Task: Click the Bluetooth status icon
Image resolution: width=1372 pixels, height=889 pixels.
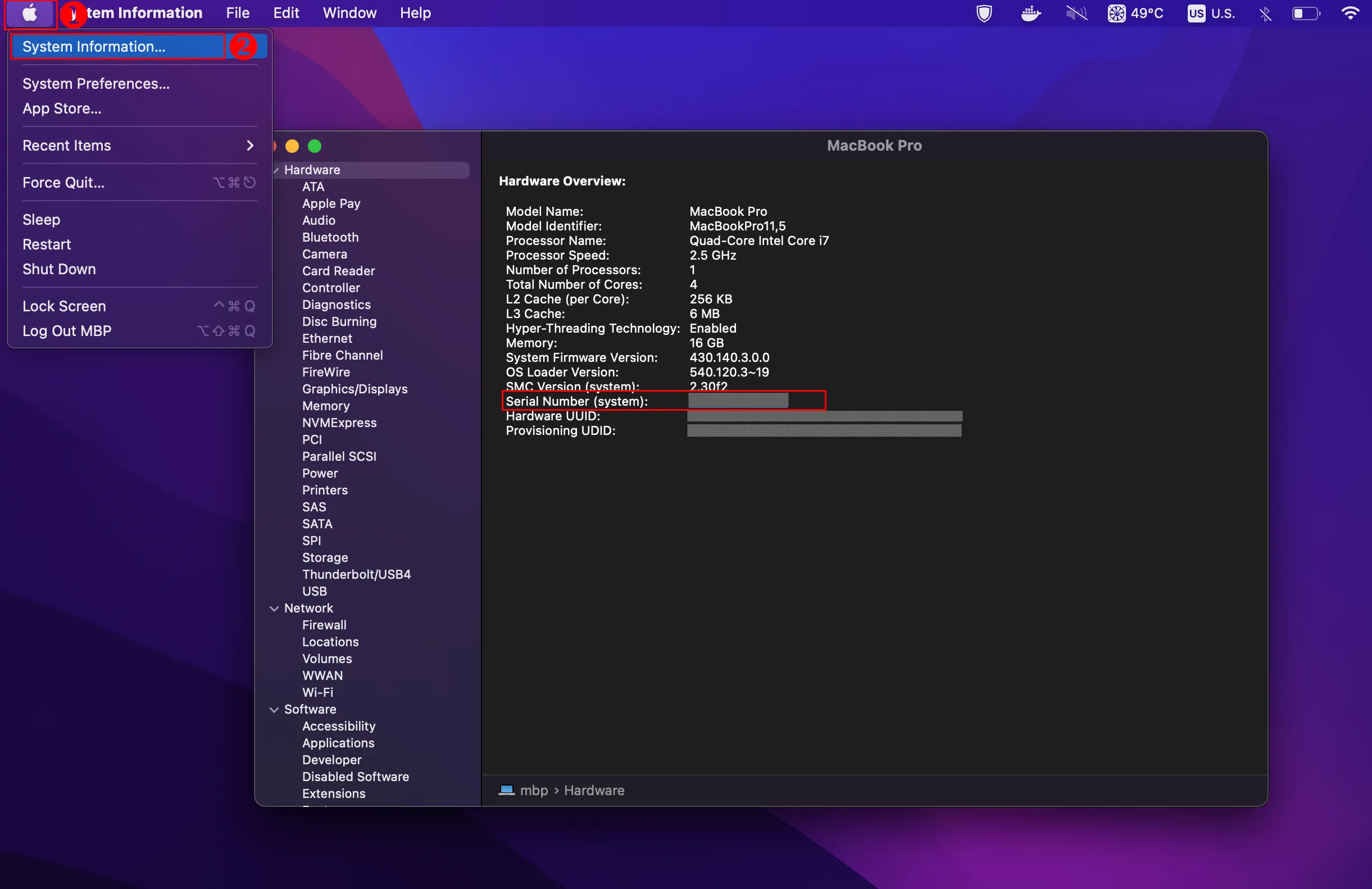Action: [x=1265, y=13]
